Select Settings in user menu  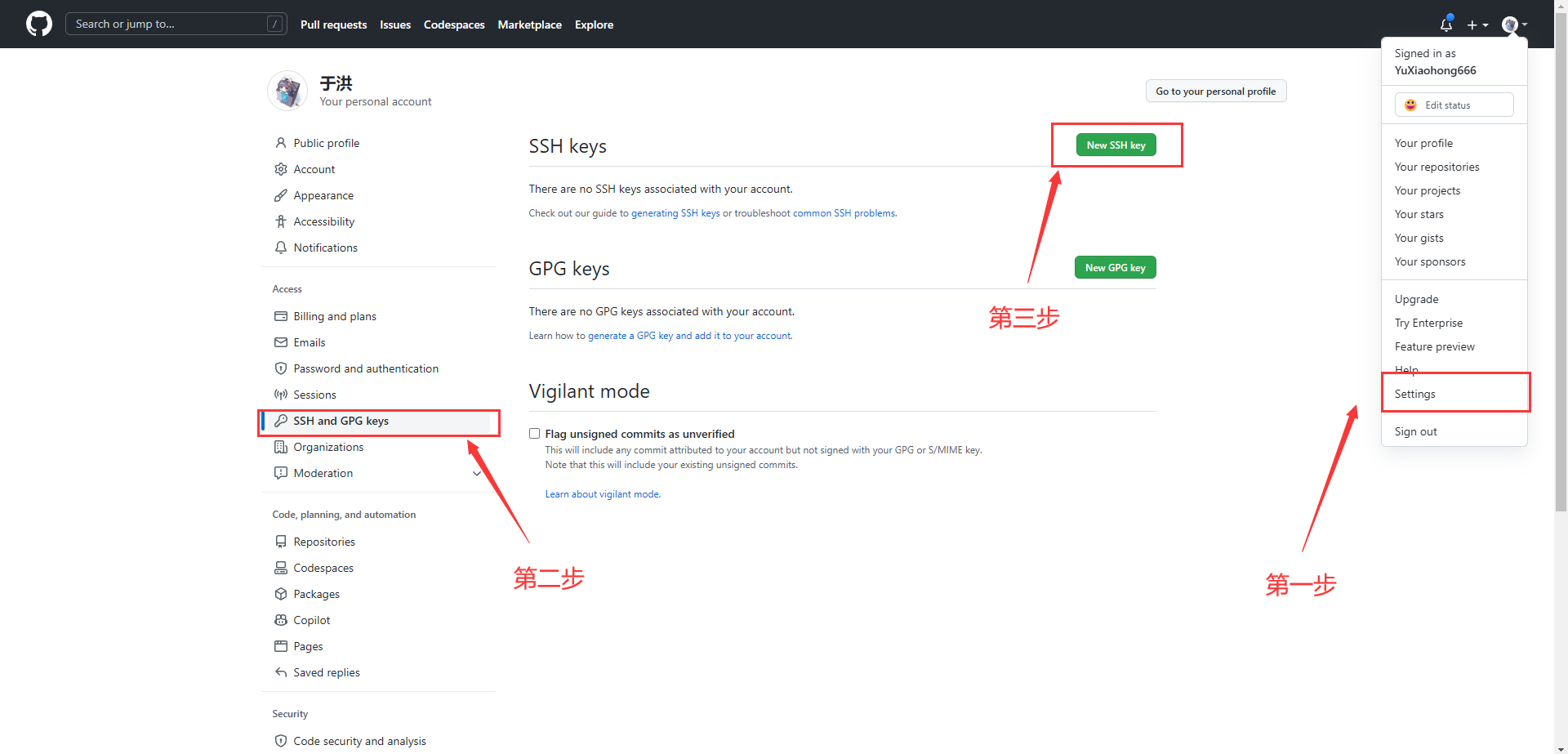click(x=1454, y=394)
